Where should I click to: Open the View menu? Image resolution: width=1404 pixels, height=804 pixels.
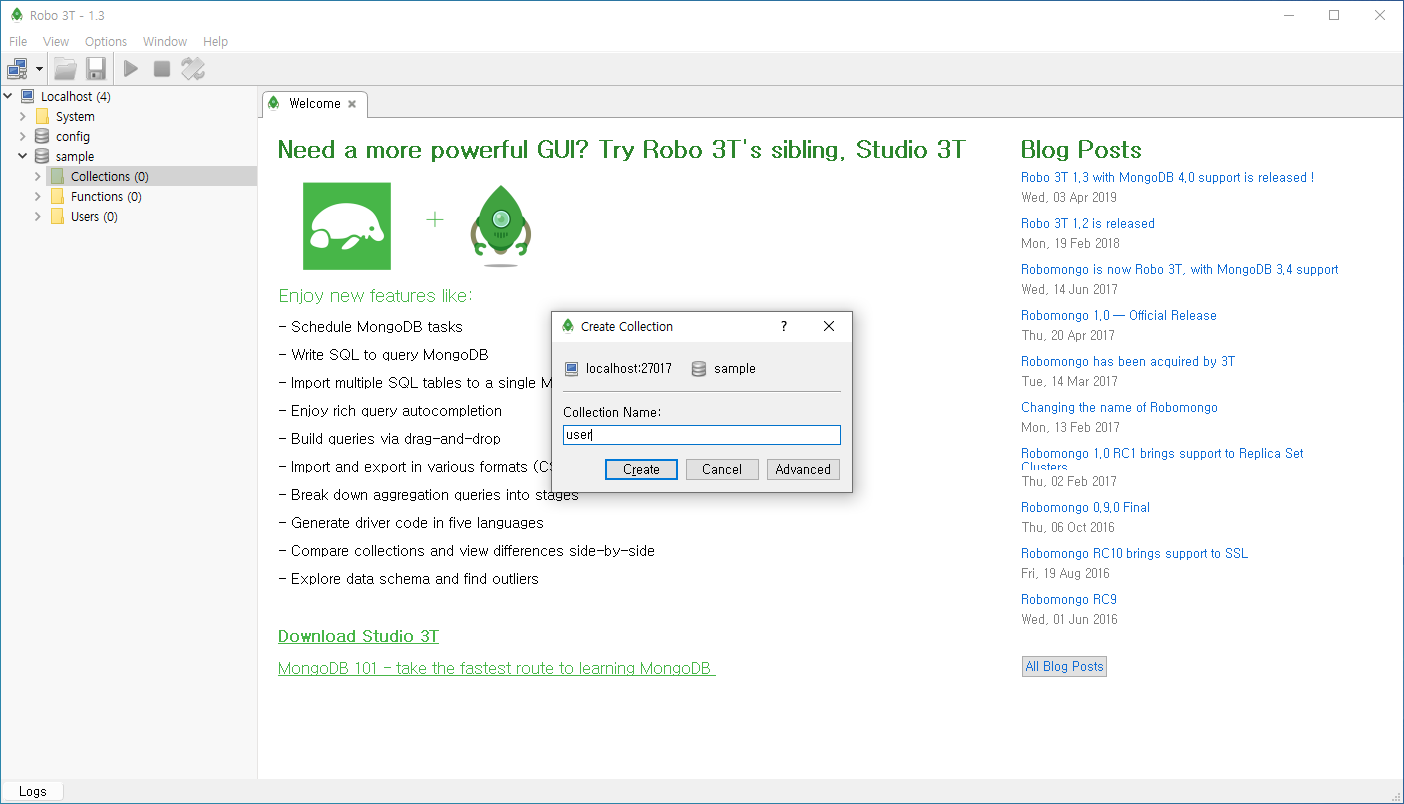[56, 41]
